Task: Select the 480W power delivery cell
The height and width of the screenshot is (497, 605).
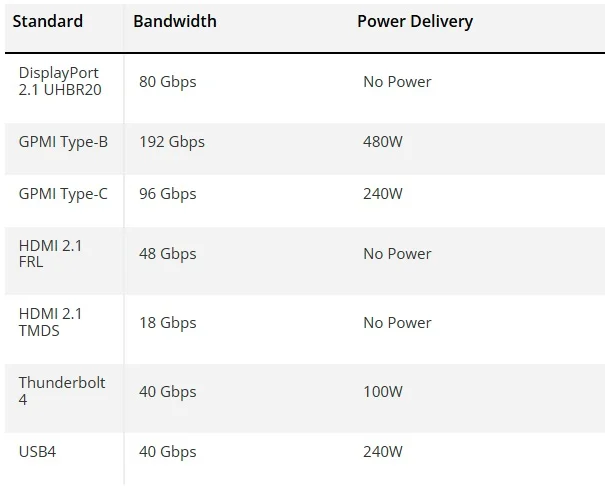Action: pyautogui.click(x=383, y=142)
